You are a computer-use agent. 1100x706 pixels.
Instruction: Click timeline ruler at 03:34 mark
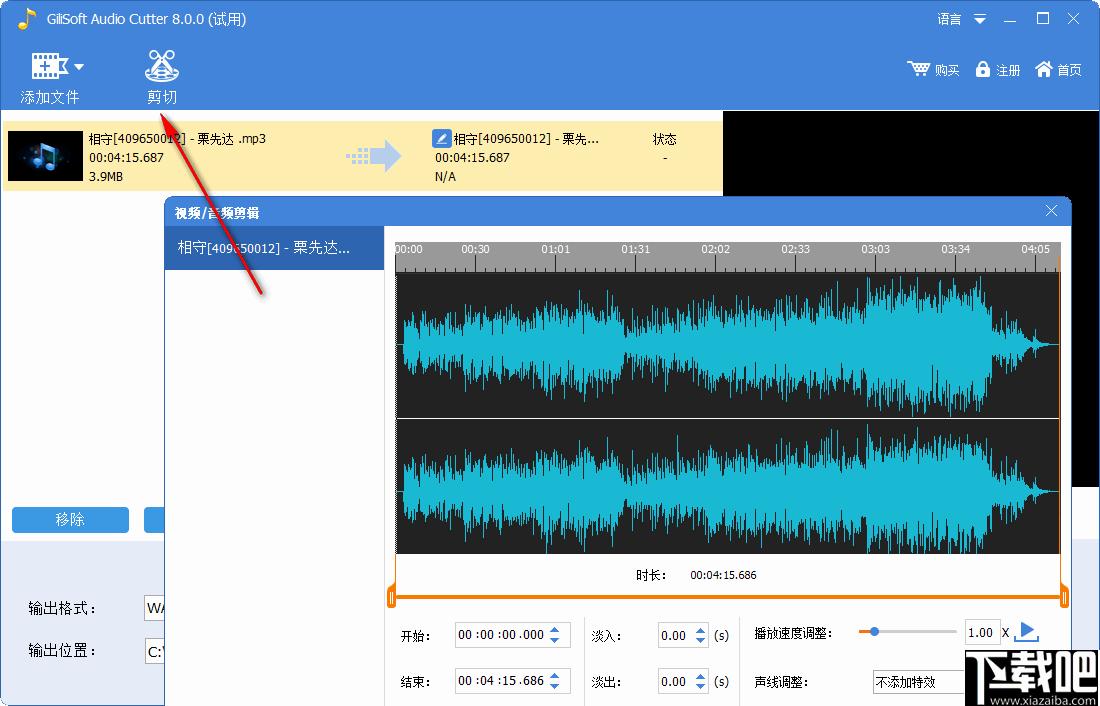[x=955, y=249]
